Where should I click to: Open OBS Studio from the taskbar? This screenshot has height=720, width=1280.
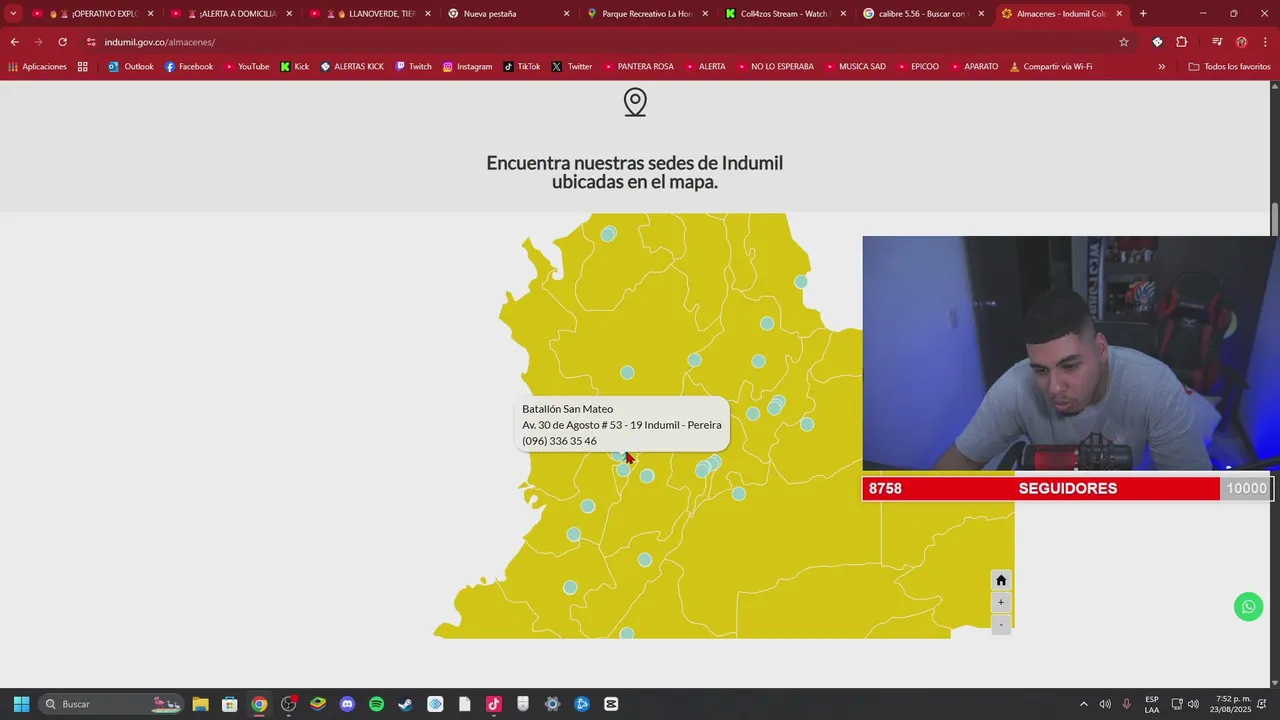[289, 704]
